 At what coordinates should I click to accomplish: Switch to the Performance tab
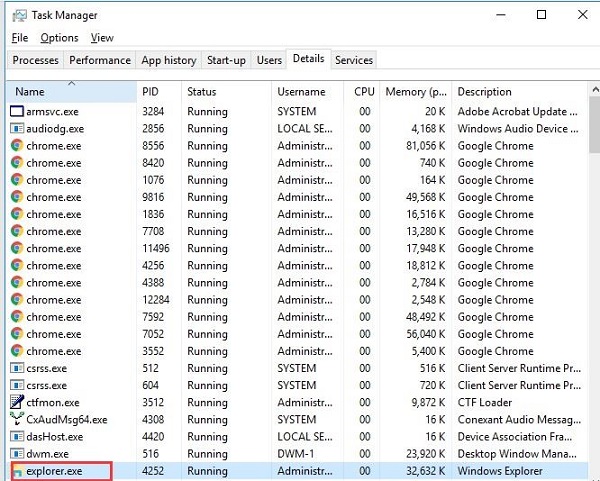pyautogui.click(x=100, y=60)
